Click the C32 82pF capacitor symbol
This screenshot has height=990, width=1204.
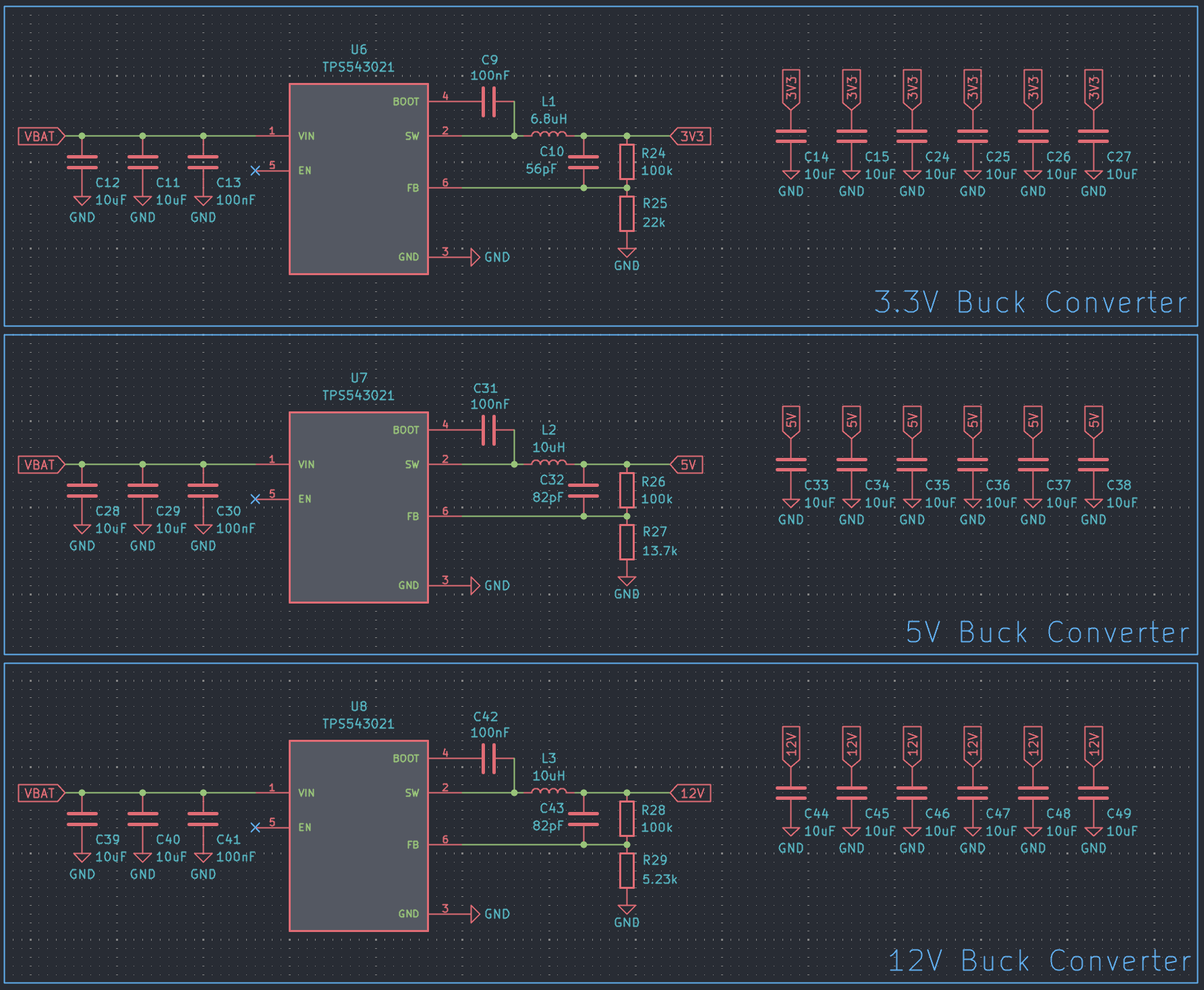(584, 490)
